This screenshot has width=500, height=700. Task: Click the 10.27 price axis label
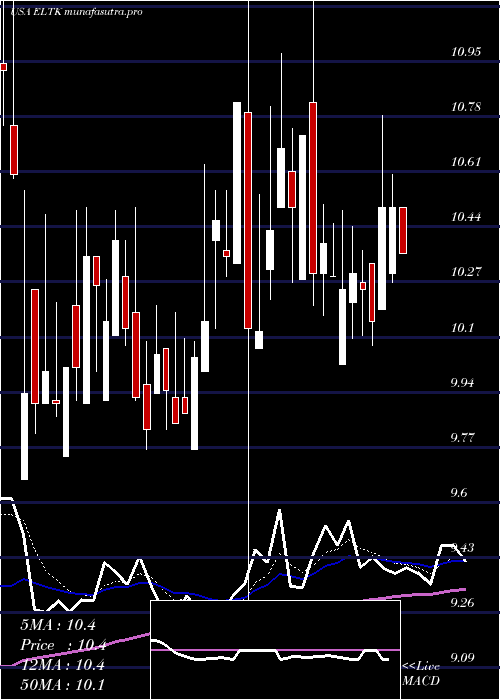[466, 272]
